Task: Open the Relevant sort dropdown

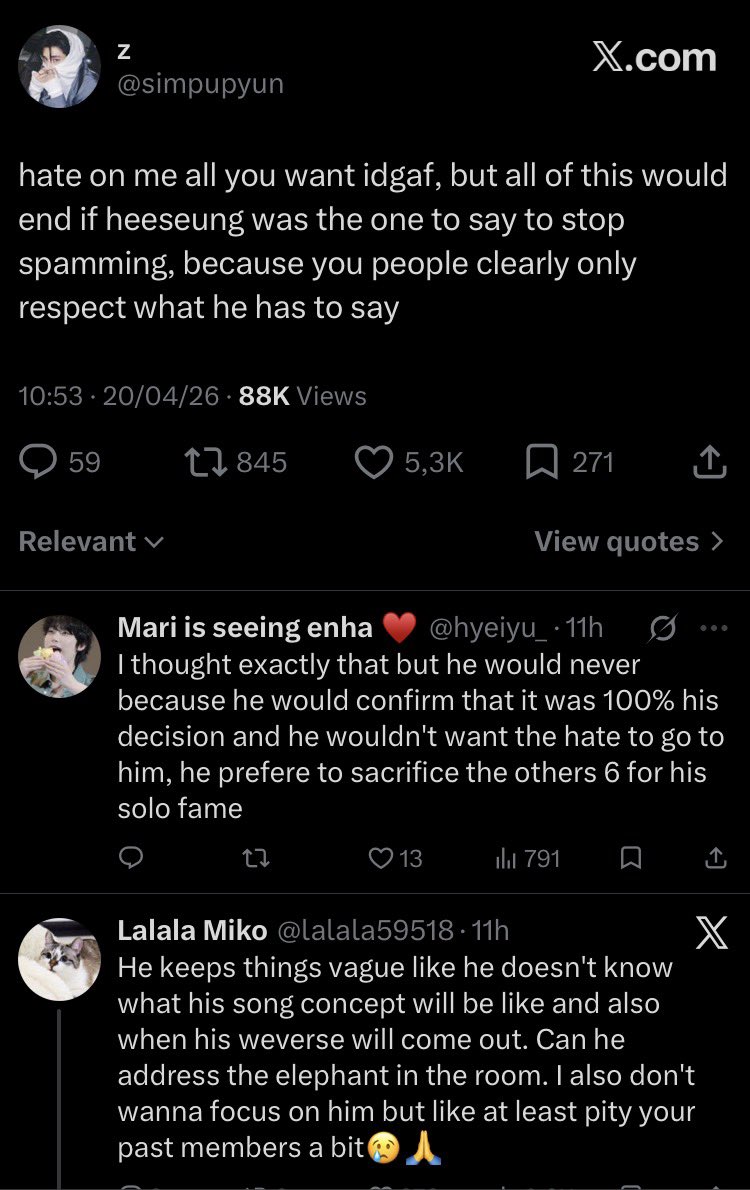Action: 91,541
